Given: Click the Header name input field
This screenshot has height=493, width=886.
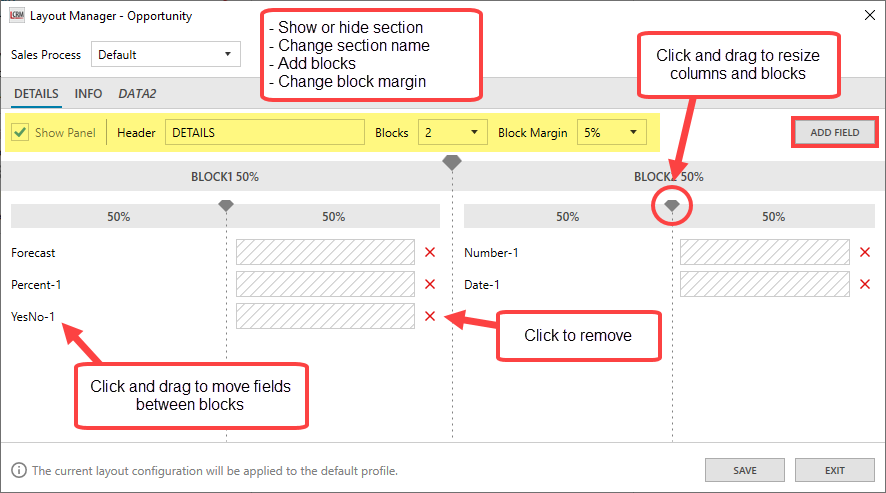Looking at the screenshot, I should (x=264, y=132).
